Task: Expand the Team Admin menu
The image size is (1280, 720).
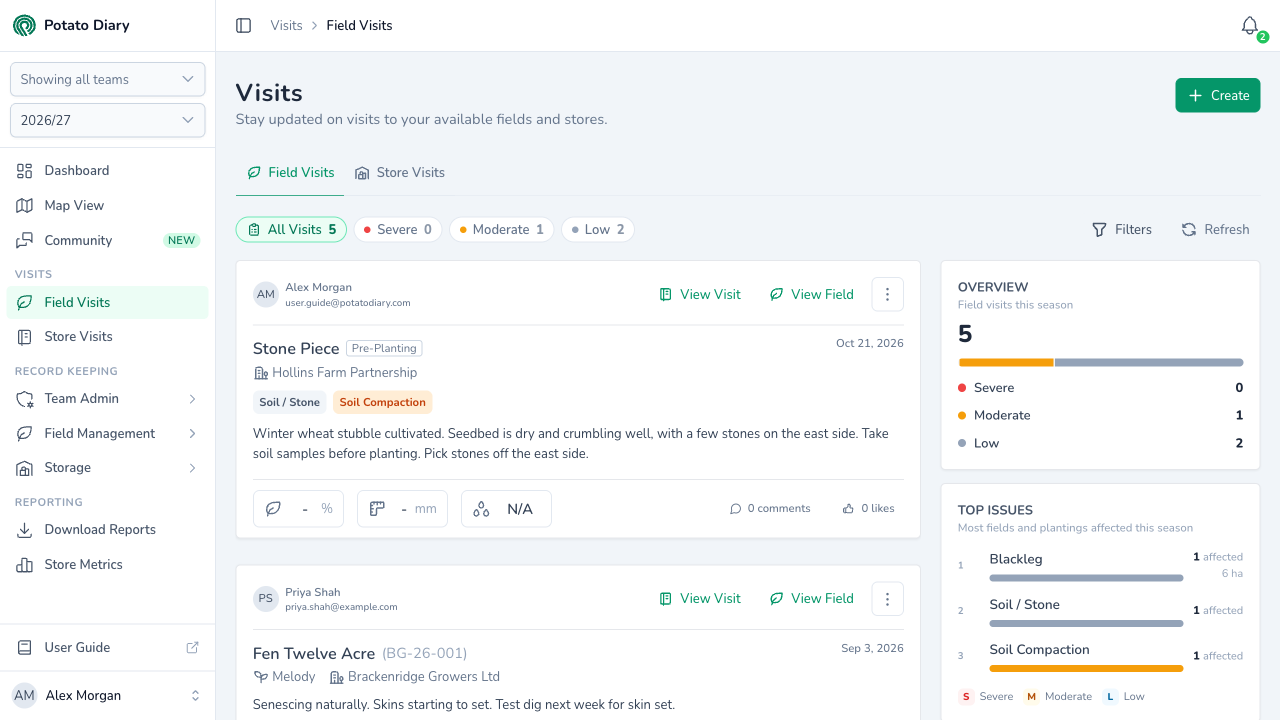Action: (x=108, y=399)
